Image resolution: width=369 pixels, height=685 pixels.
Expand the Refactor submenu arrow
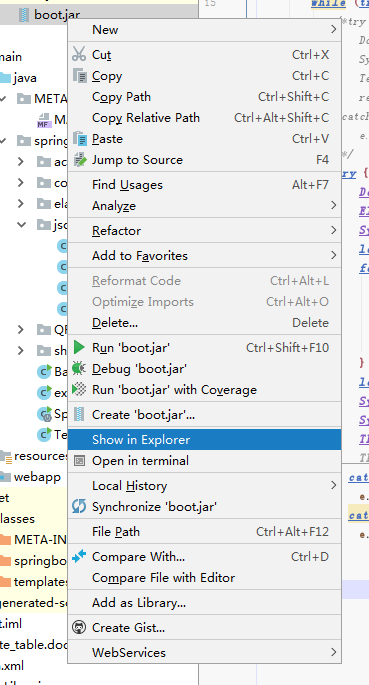click(x=334, y=230)
